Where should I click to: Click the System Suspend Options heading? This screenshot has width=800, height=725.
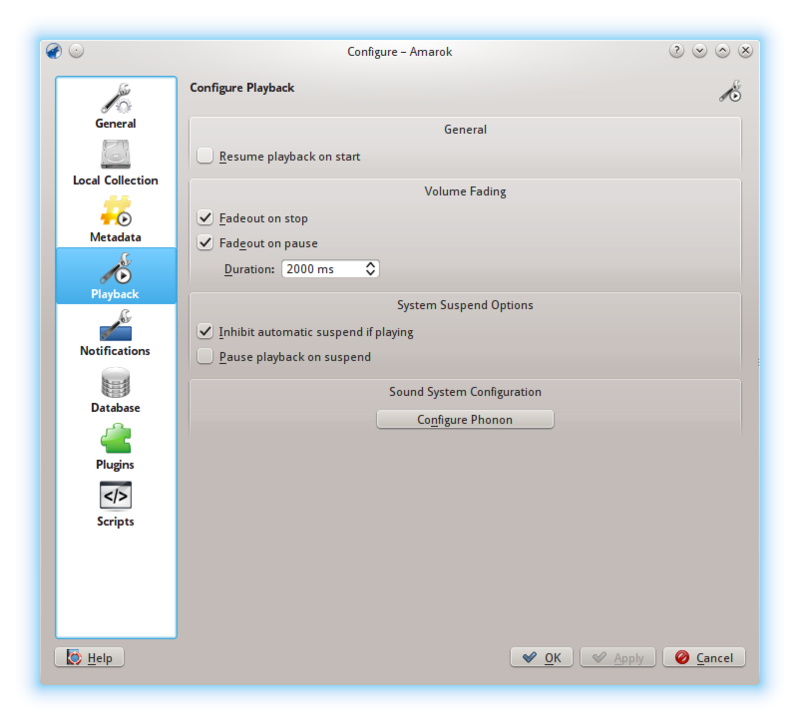465,305
